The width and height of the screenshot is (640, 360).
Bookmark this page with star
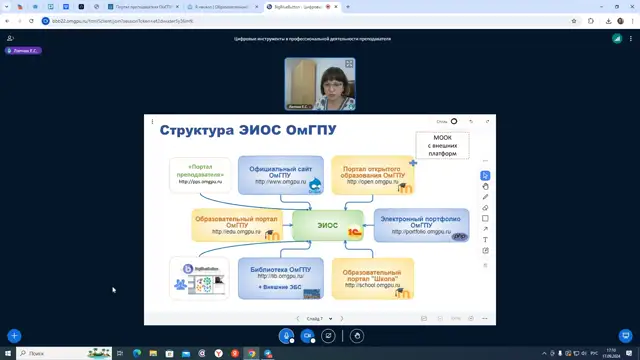click(574, 21)
